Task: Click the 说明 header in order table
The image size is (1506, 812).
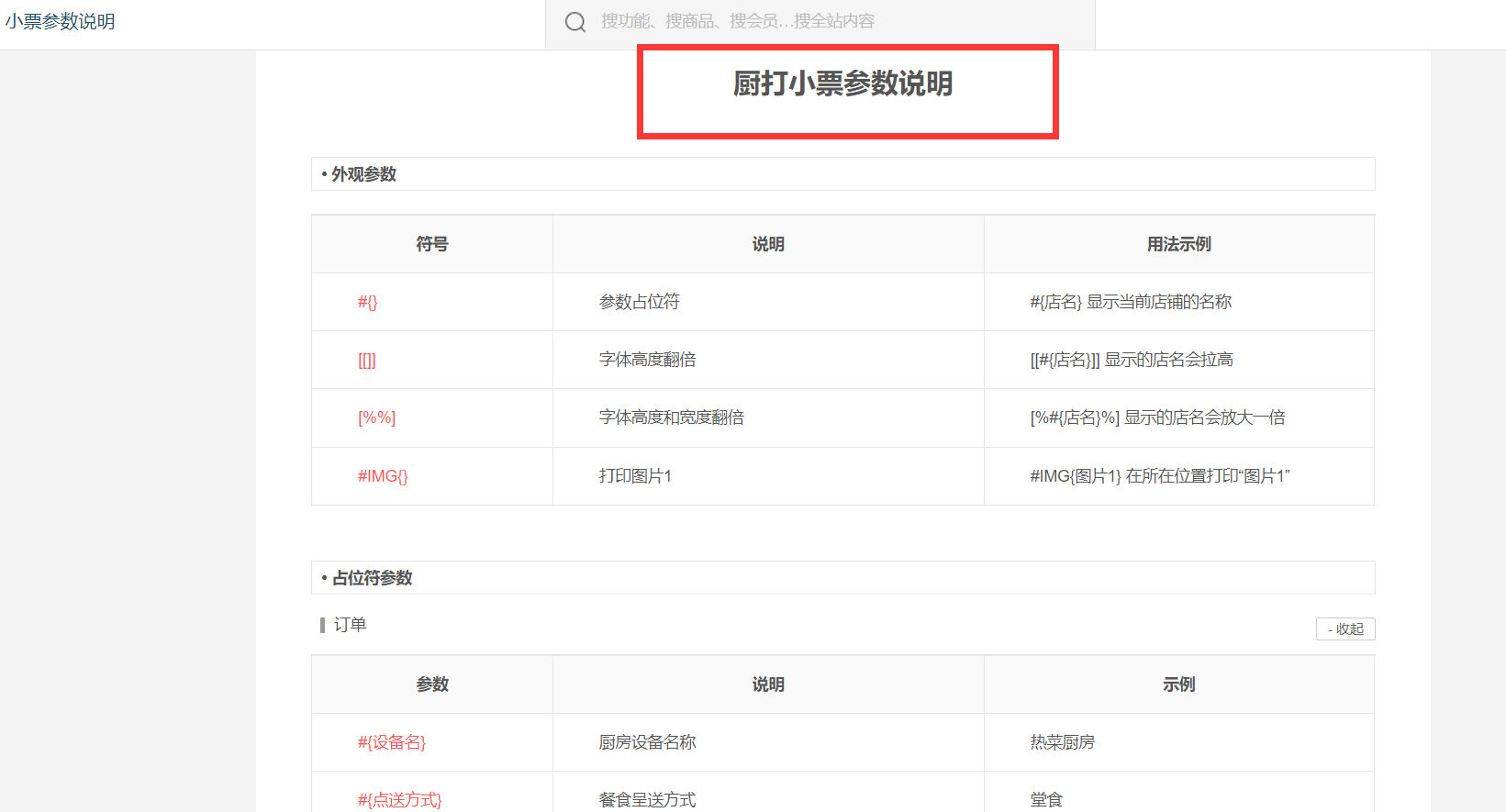Action: tap(768, 684)
